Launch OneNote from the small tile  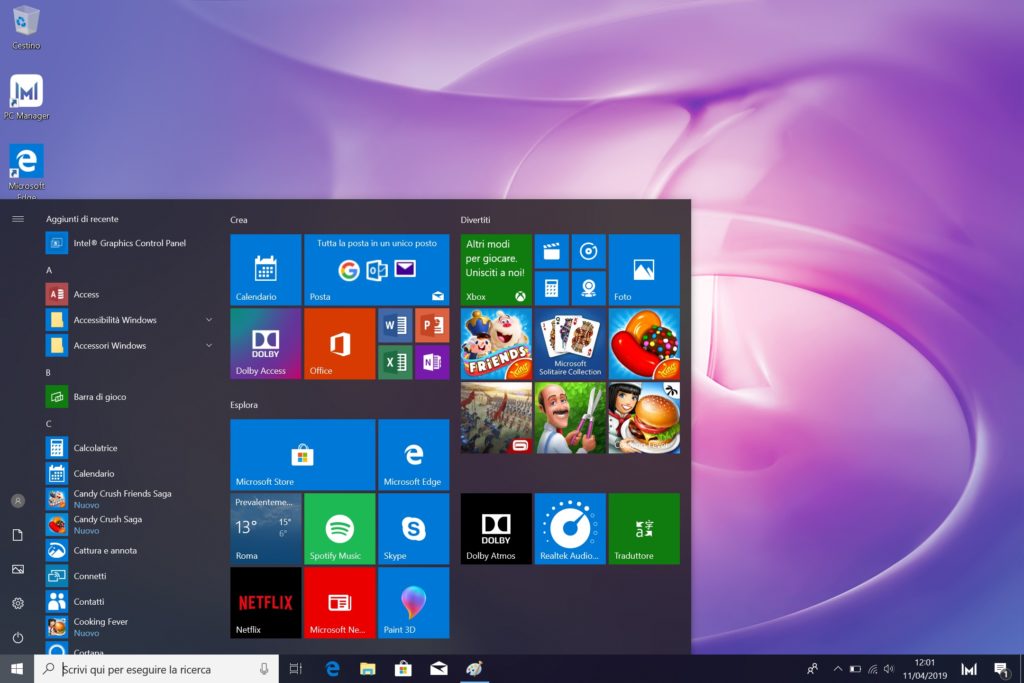(x=432, y=362)
